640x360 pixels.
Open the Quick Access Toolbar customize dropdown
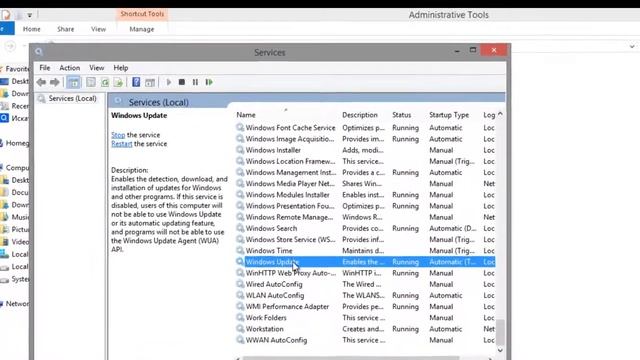point(30,15)
